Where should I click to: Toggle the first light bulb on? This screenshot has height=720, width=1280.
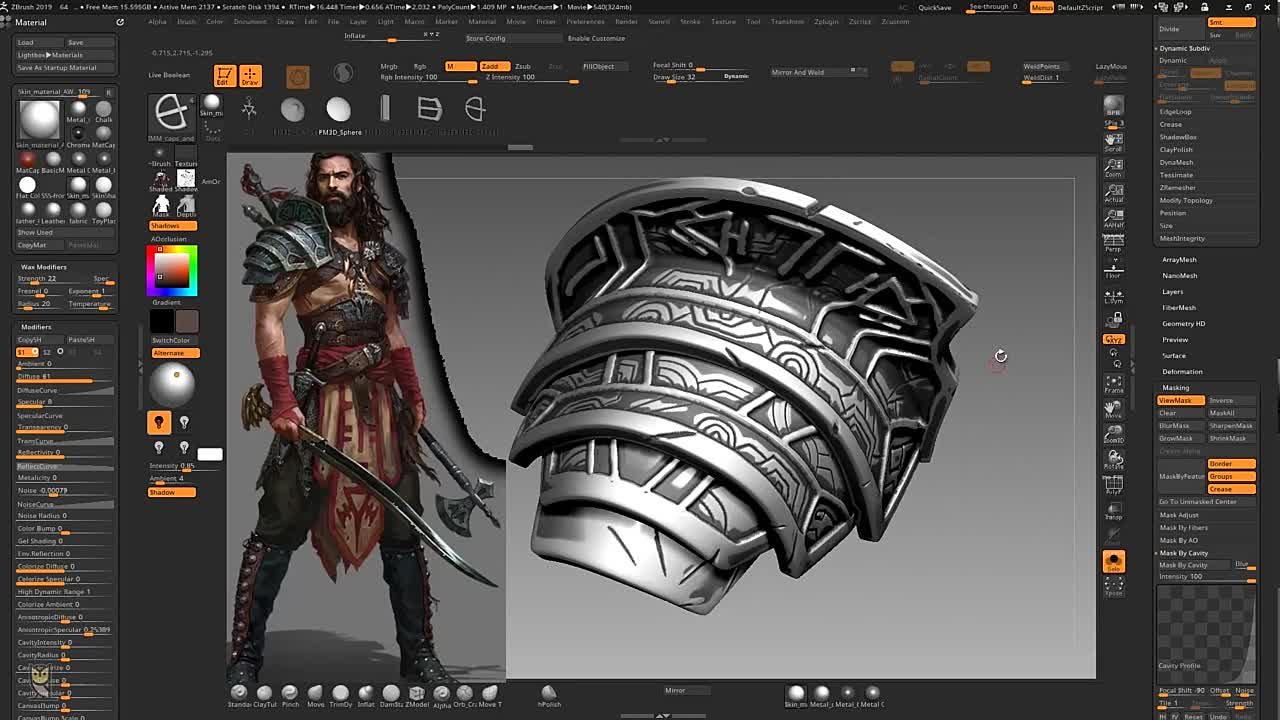158,422
